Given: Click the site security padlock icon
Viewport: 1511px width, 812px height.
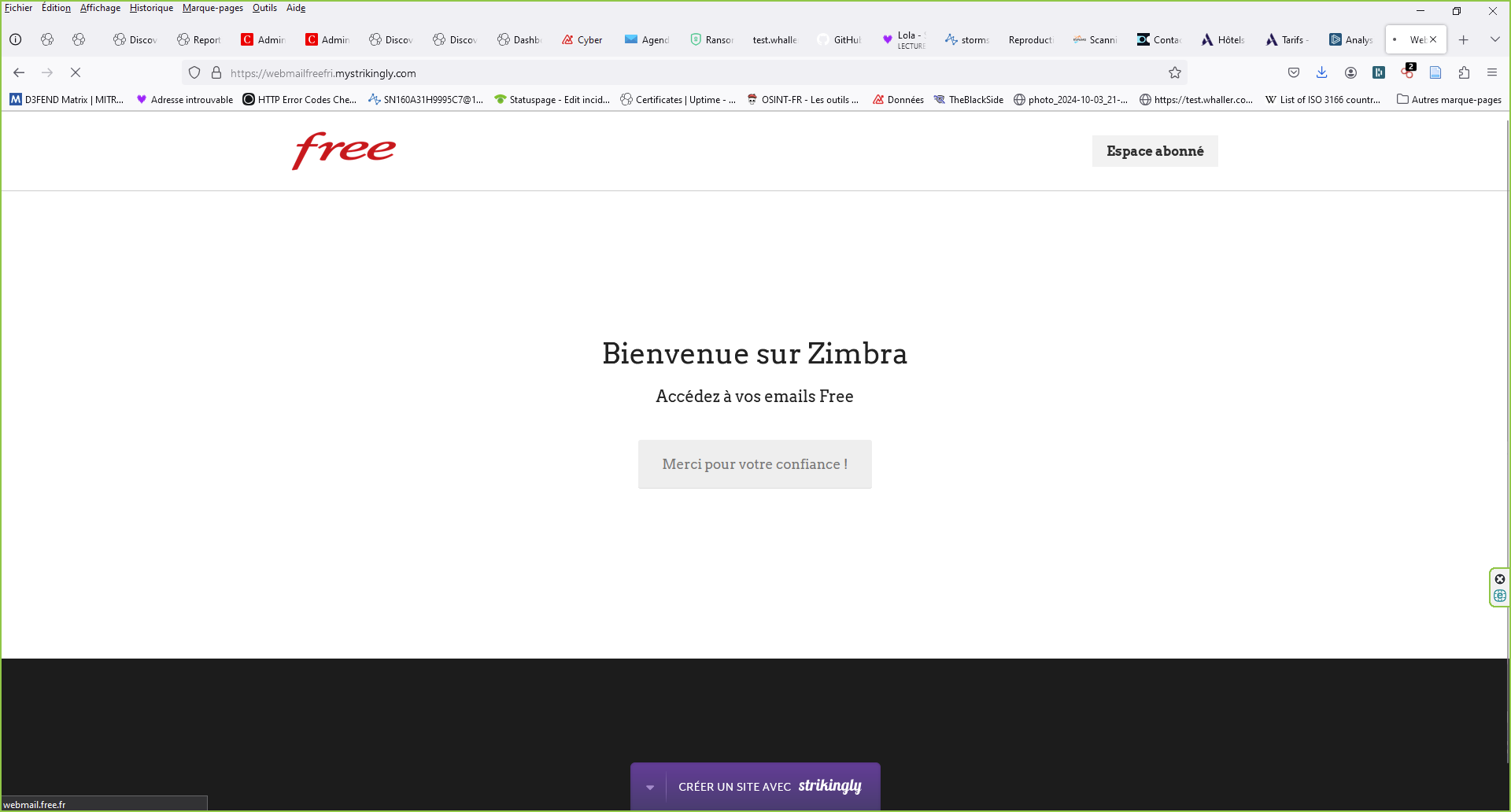Looking at the screenshot, I should (216, 73).
